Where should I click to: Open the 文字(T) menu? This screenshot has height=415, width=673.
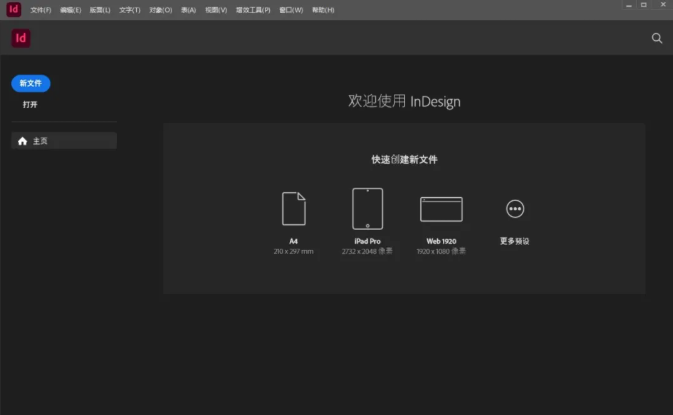click(130, 10)
